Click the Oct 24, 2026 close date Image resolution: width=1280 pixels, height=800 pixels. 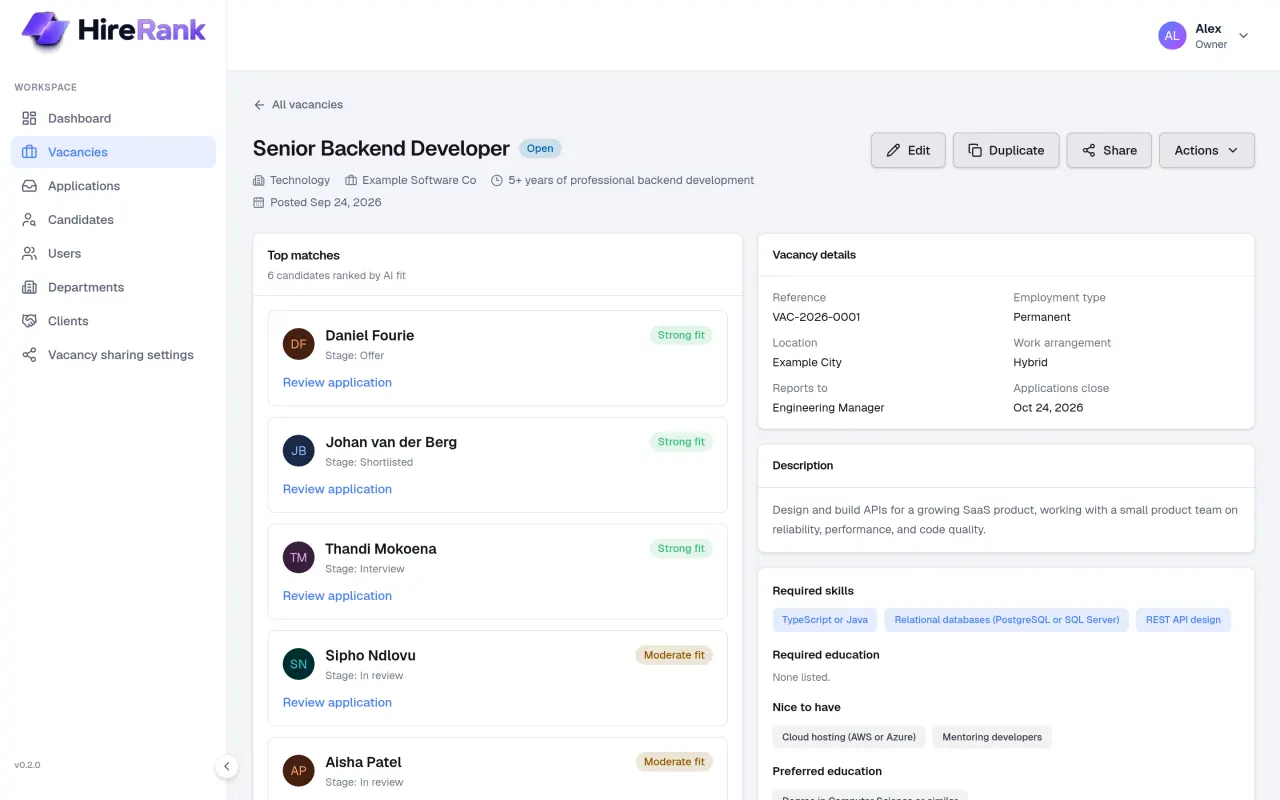tap(1048, 408)
